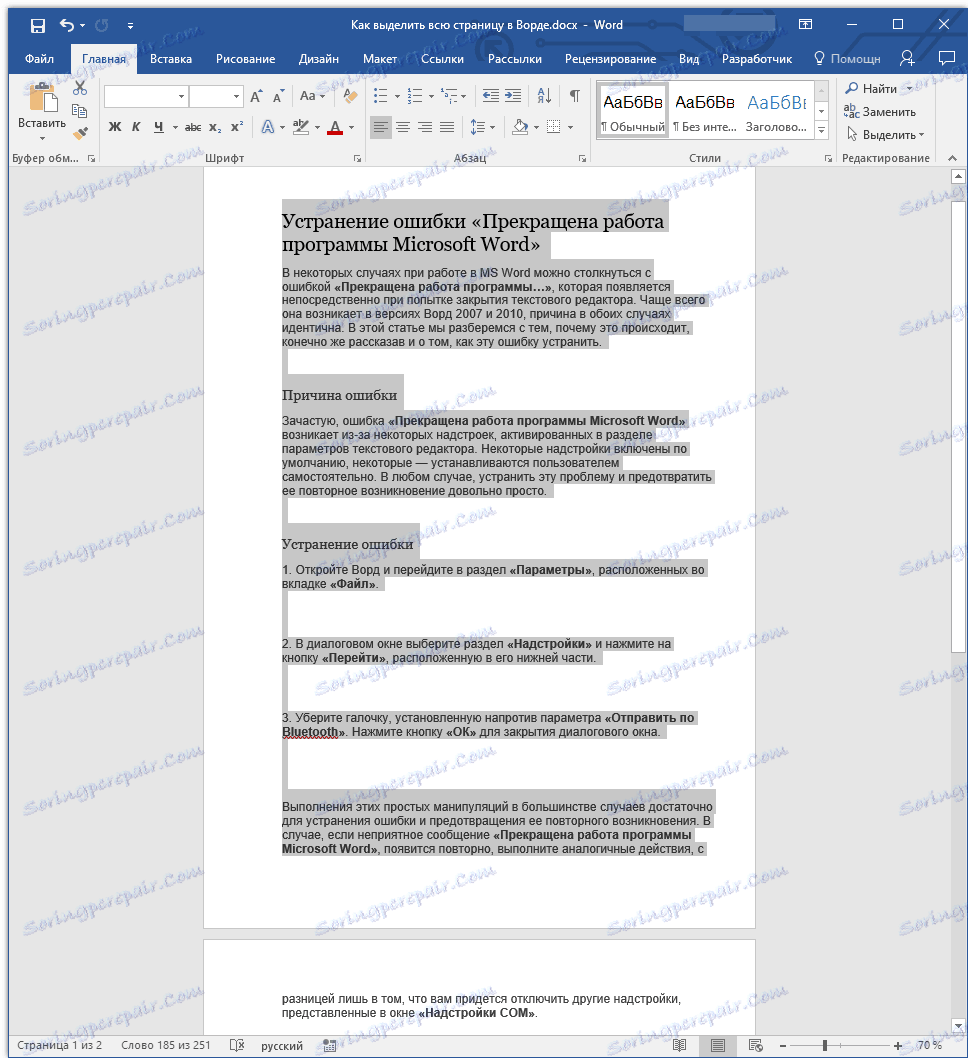968x1058 pixels.
Task: Switch to the Рецензирование tab
Action: pyautogui.click(x=610, y=59)
